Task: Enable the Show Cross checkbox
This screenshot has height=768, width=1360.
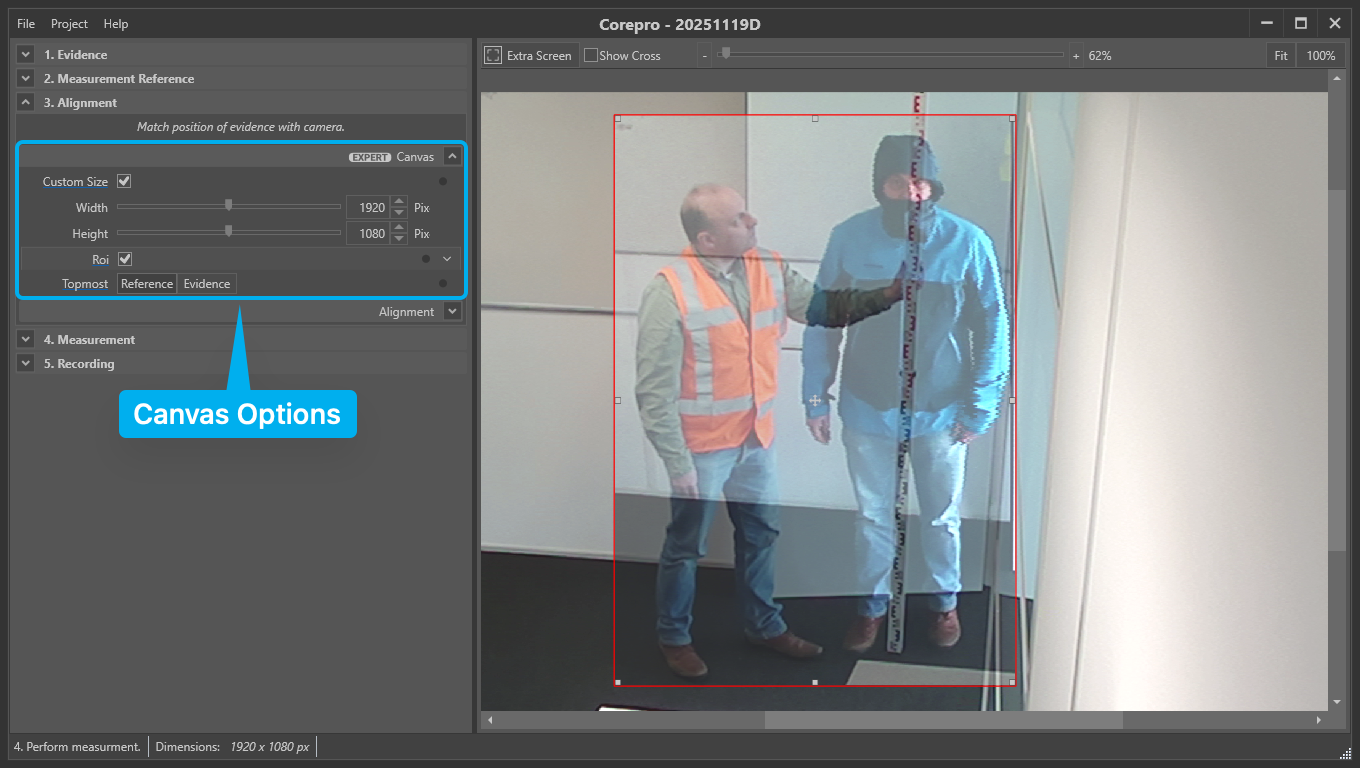Action: pyautogui.click(x=589, y=55)
